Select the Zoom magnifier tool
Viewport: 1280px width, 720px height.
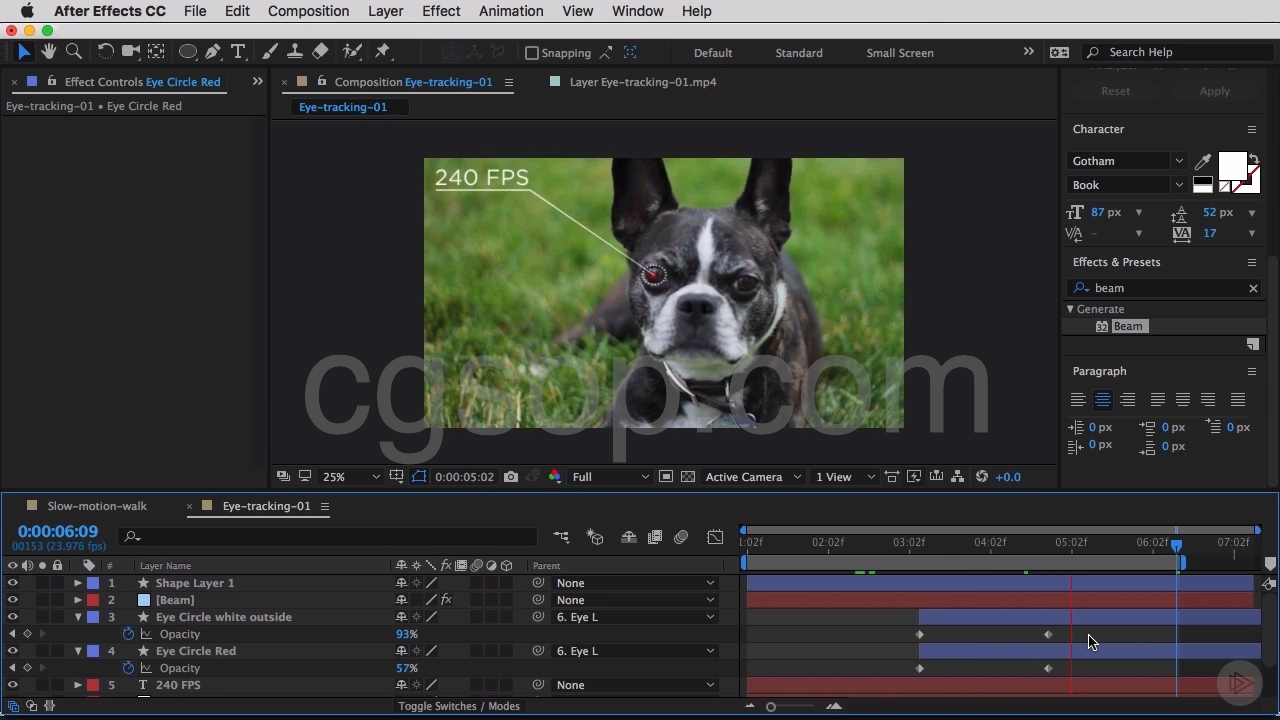tap(74, 52)
